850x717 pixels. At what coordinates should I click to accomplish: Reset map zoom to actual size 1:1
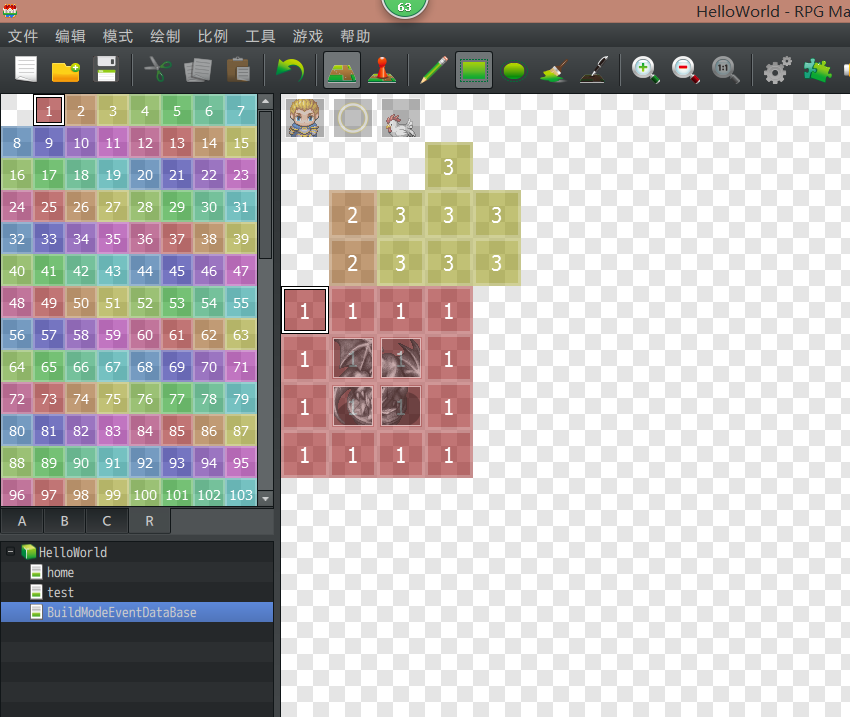(725, 70)
